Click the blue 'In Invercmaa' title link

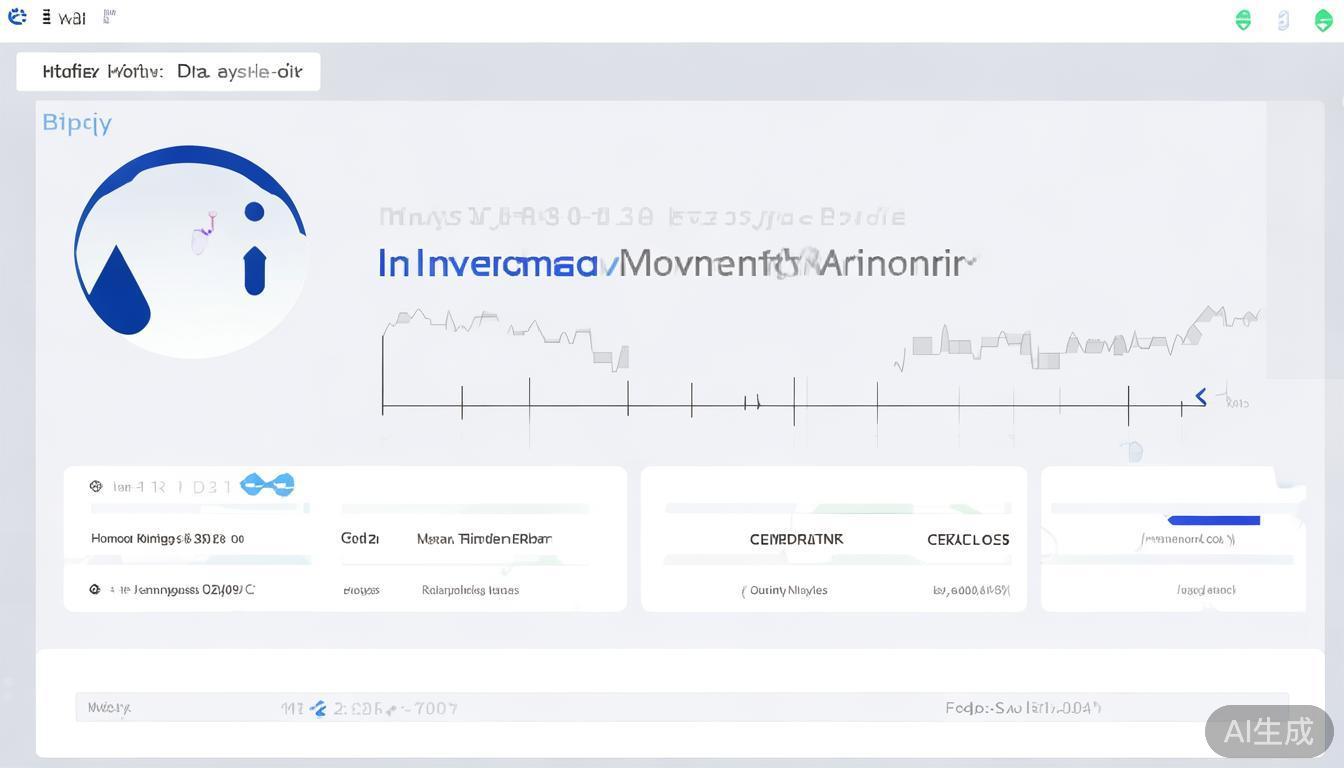pos(488,264)
